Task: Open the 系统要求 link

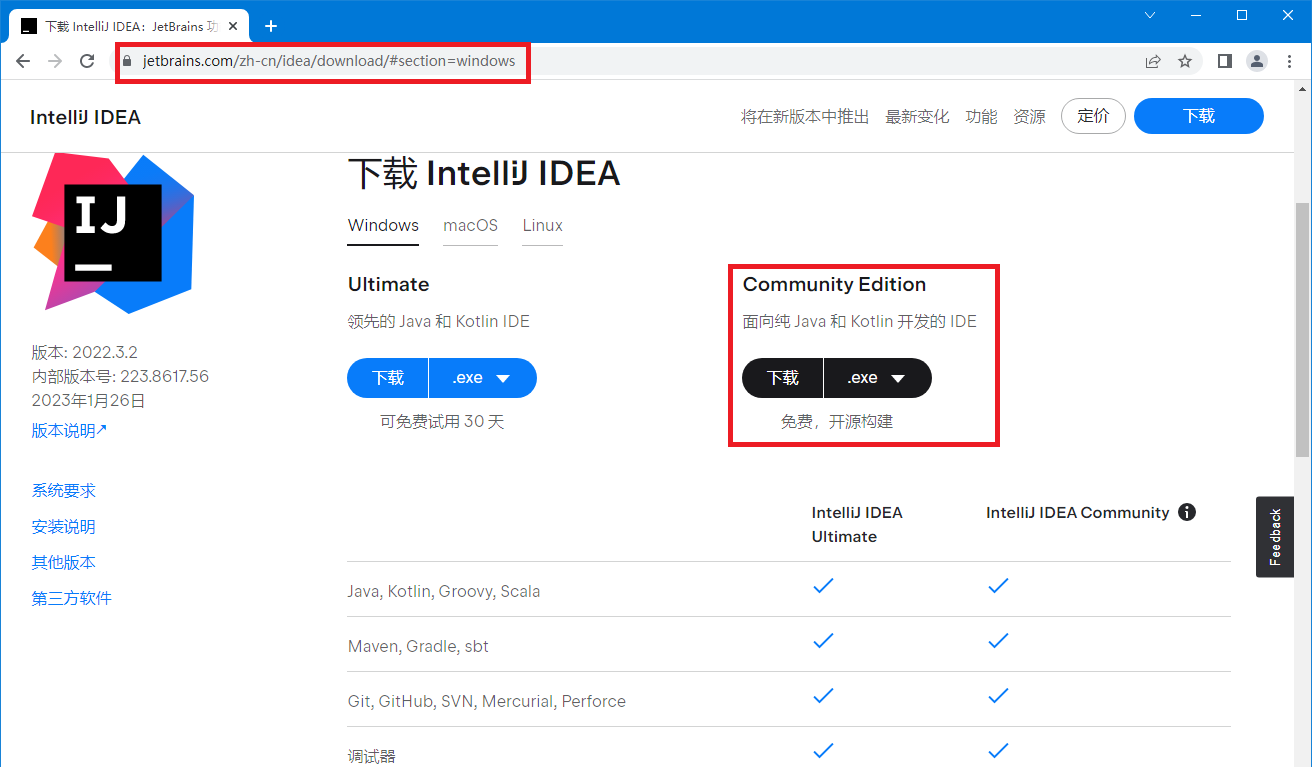Action: pos(64,490)
